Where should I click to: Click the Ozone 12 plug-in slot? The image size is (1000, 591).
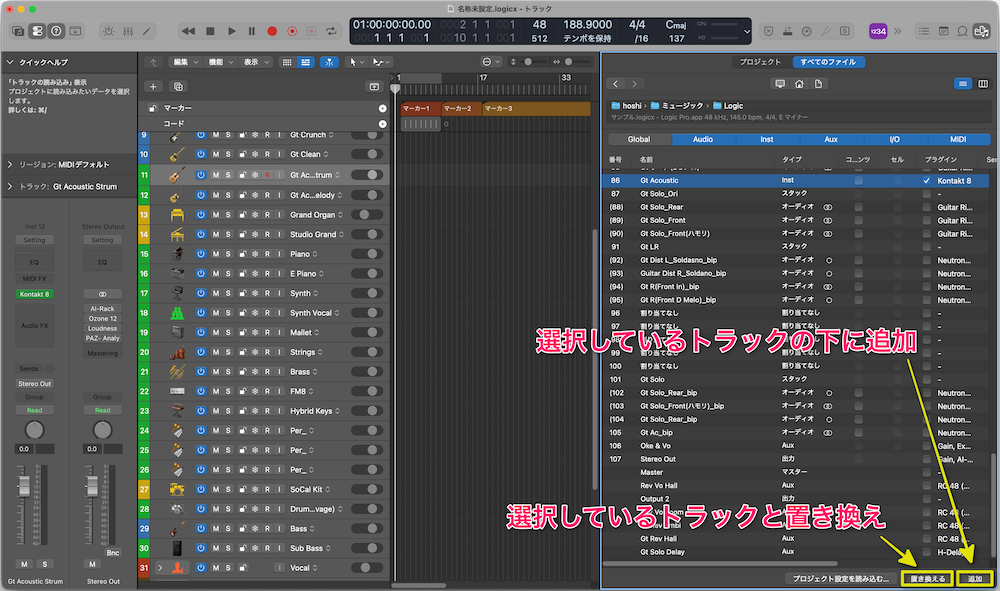coord(103,318)
